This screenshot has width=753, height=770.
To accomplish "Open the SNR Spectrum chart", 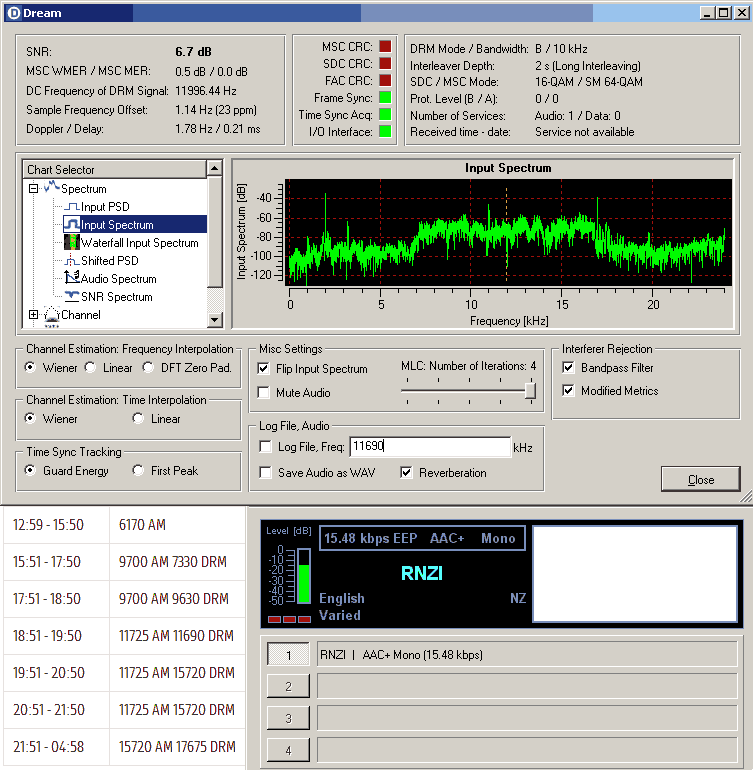I will [x=116, y=297].
